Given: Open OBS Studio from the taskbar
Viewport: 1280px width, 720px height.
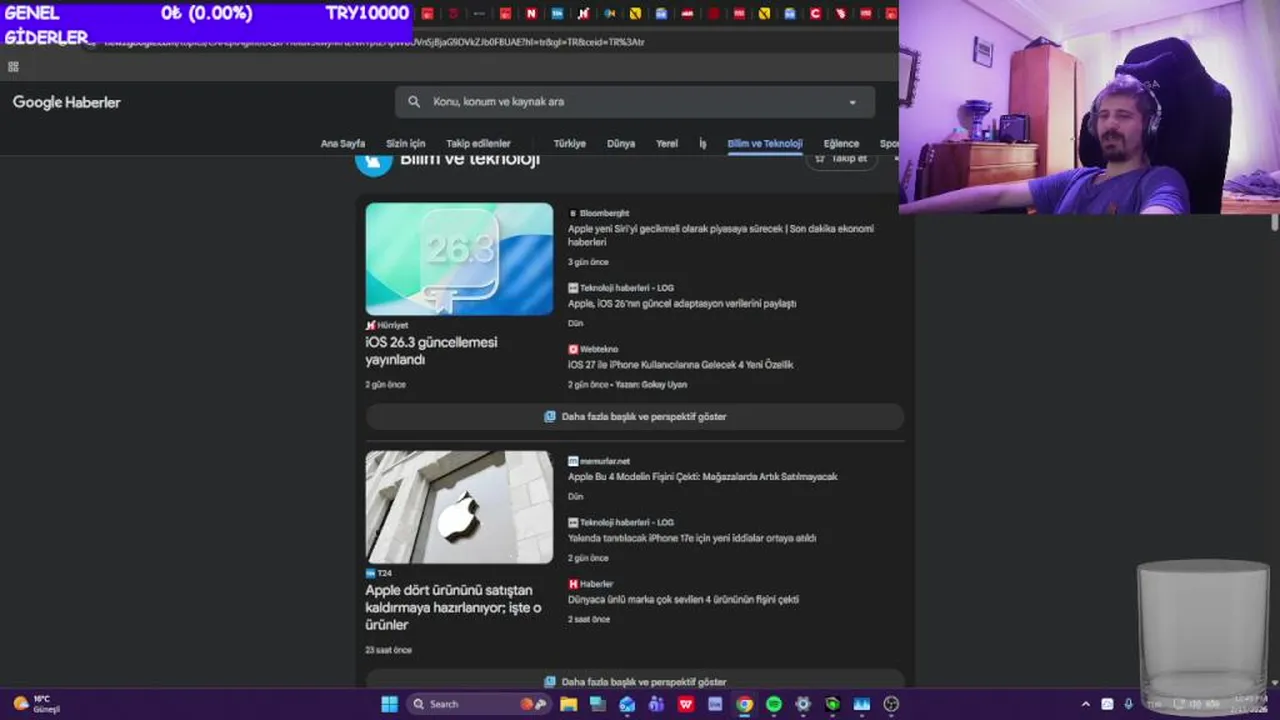Looking at the screenshot, I should coord(891,704).
